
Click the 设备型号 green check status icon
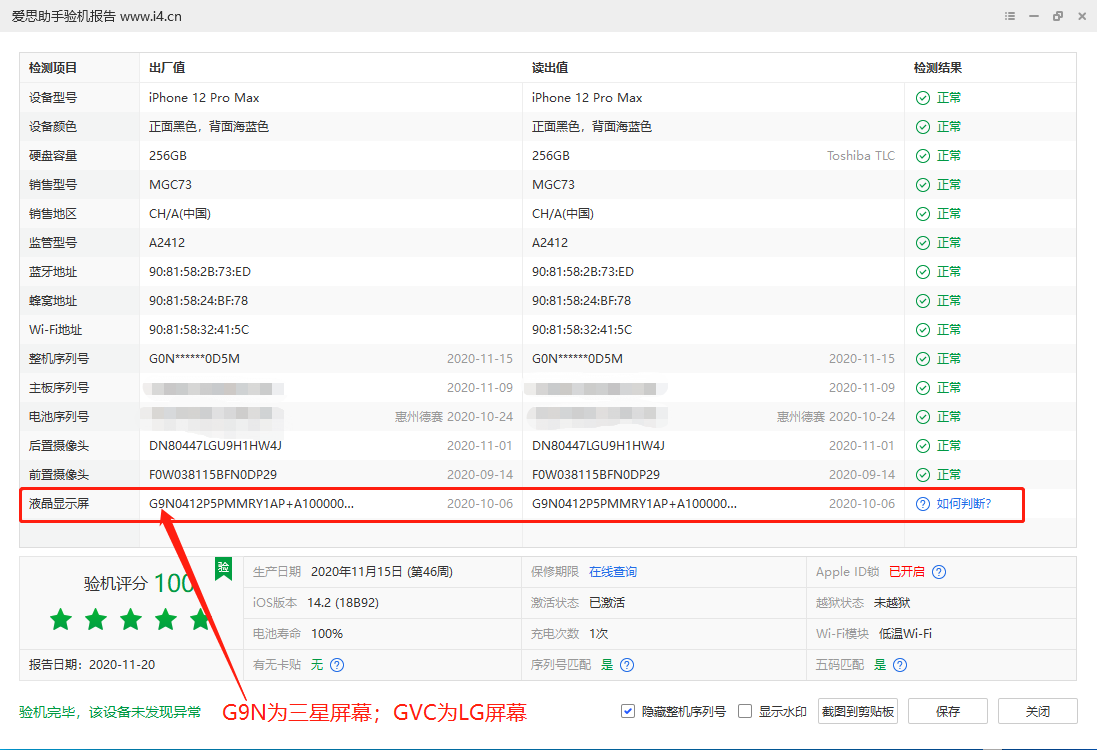tap(923, 98)
